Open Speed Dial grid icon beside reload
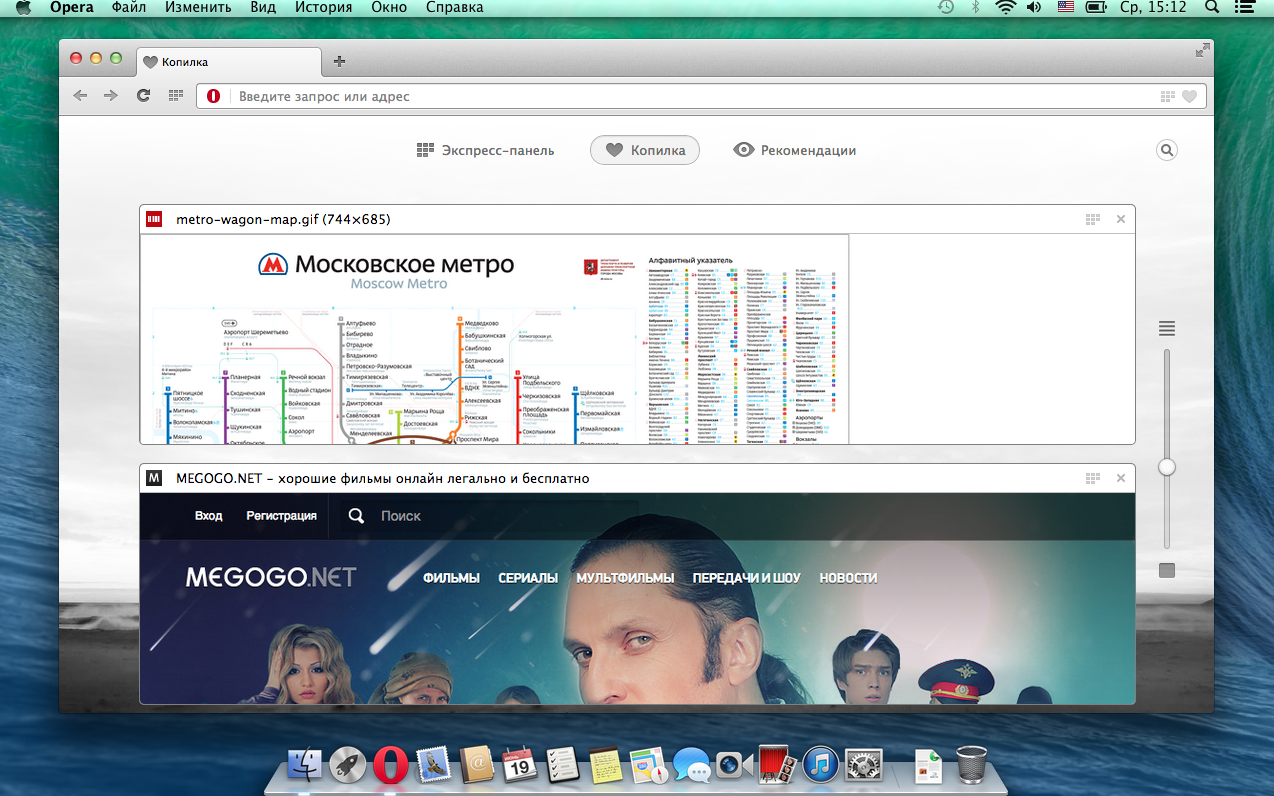 coord(175,96)
